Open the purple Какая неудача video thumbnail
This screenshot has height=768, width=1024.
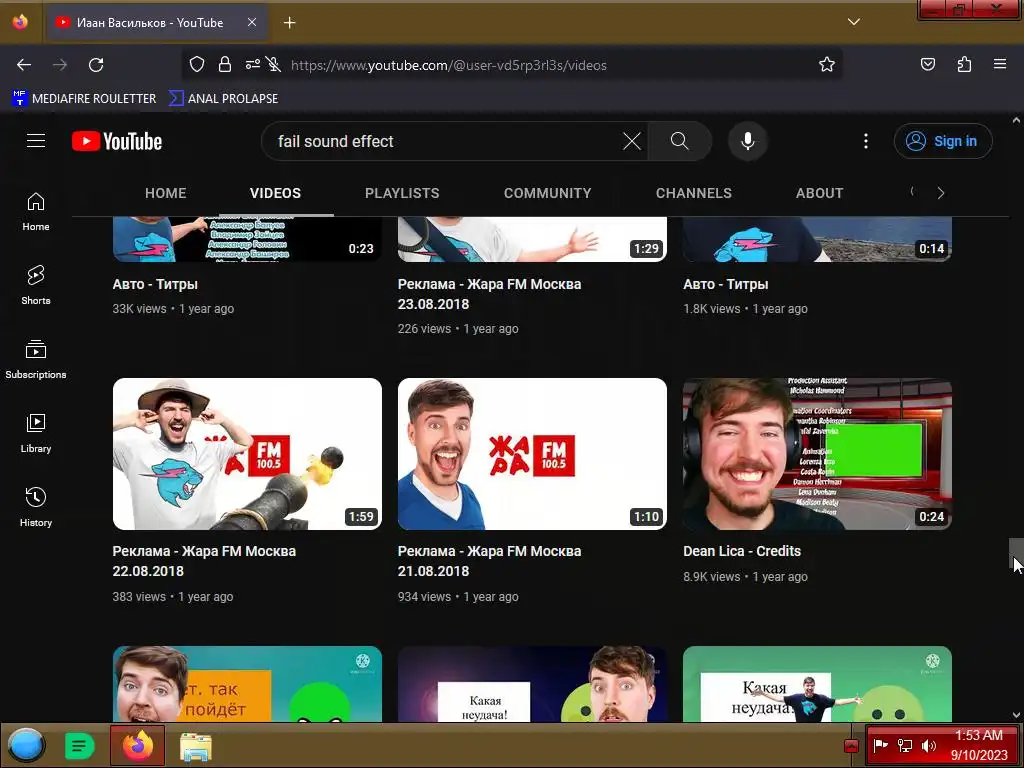(532, 684)
